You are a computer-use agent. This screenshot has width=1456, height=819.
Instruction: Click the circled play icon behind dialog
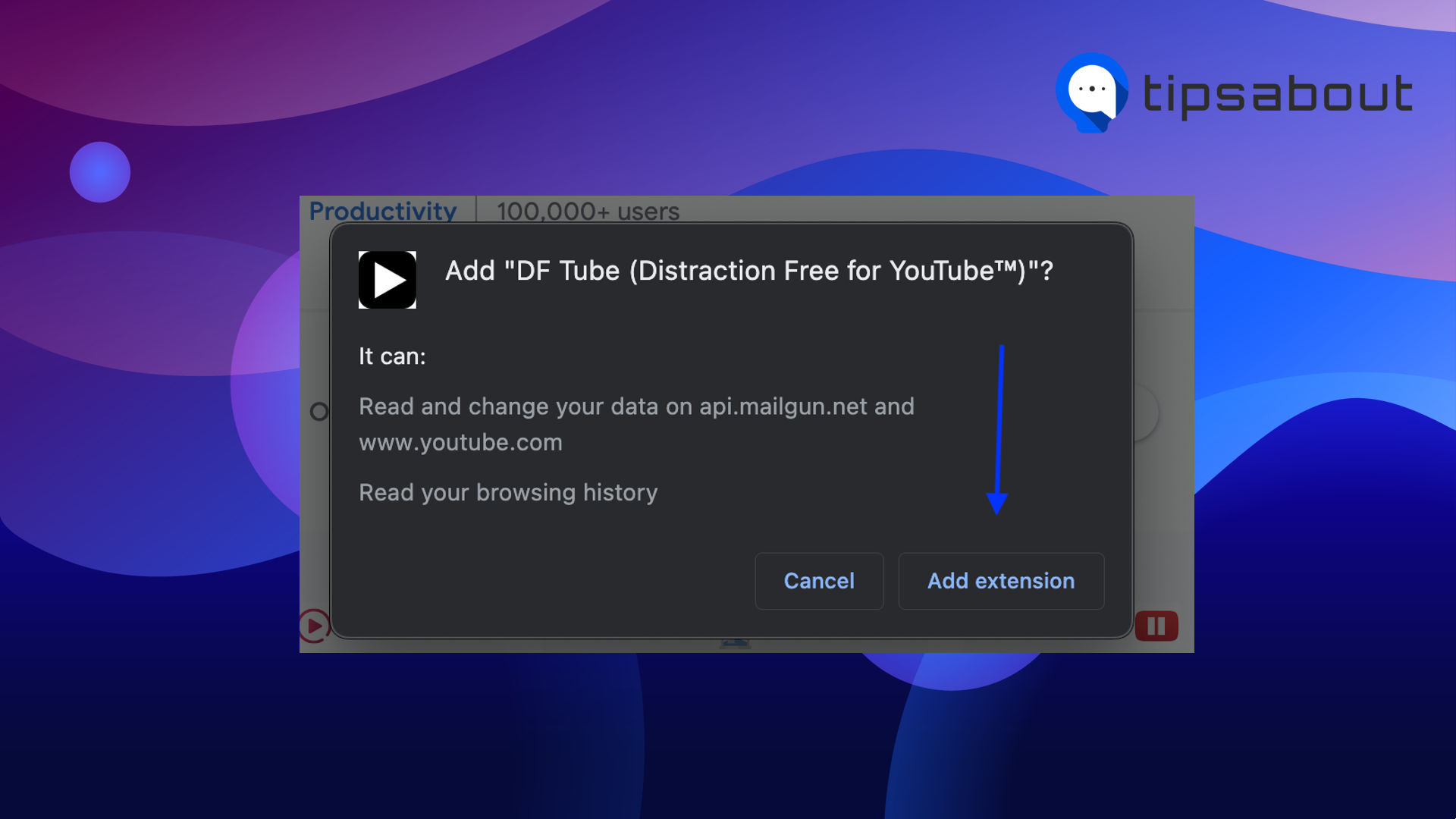(x=314, y=626)
